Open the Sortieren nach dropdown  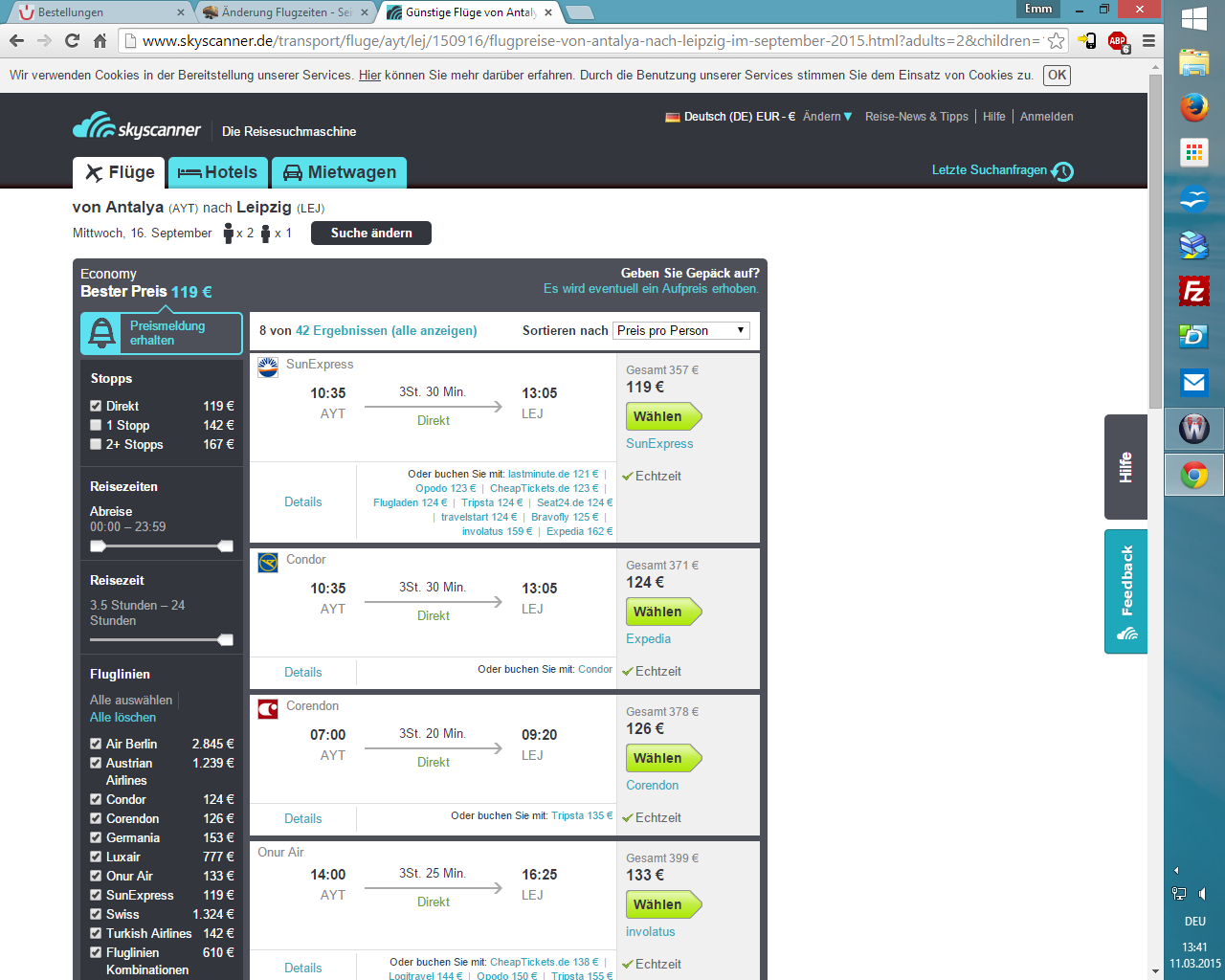(x=680, y=330)
